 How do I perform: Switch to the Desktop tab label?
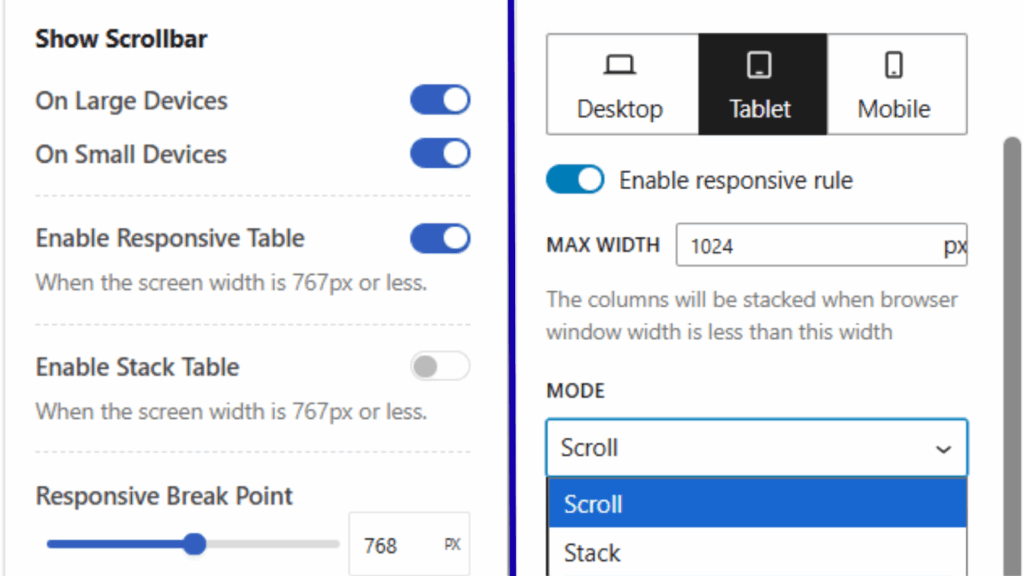[x=620, y=109]
